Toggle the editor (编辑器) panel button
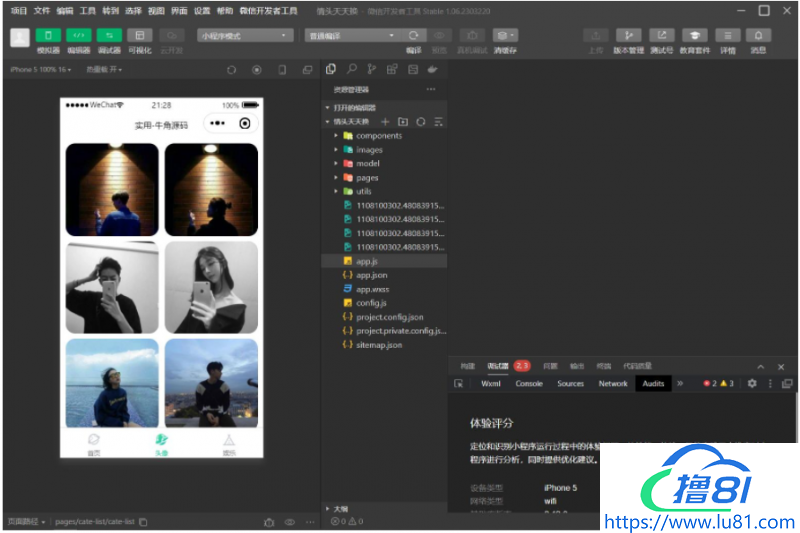This screenshot has width=800, height=533. (78, 35)
